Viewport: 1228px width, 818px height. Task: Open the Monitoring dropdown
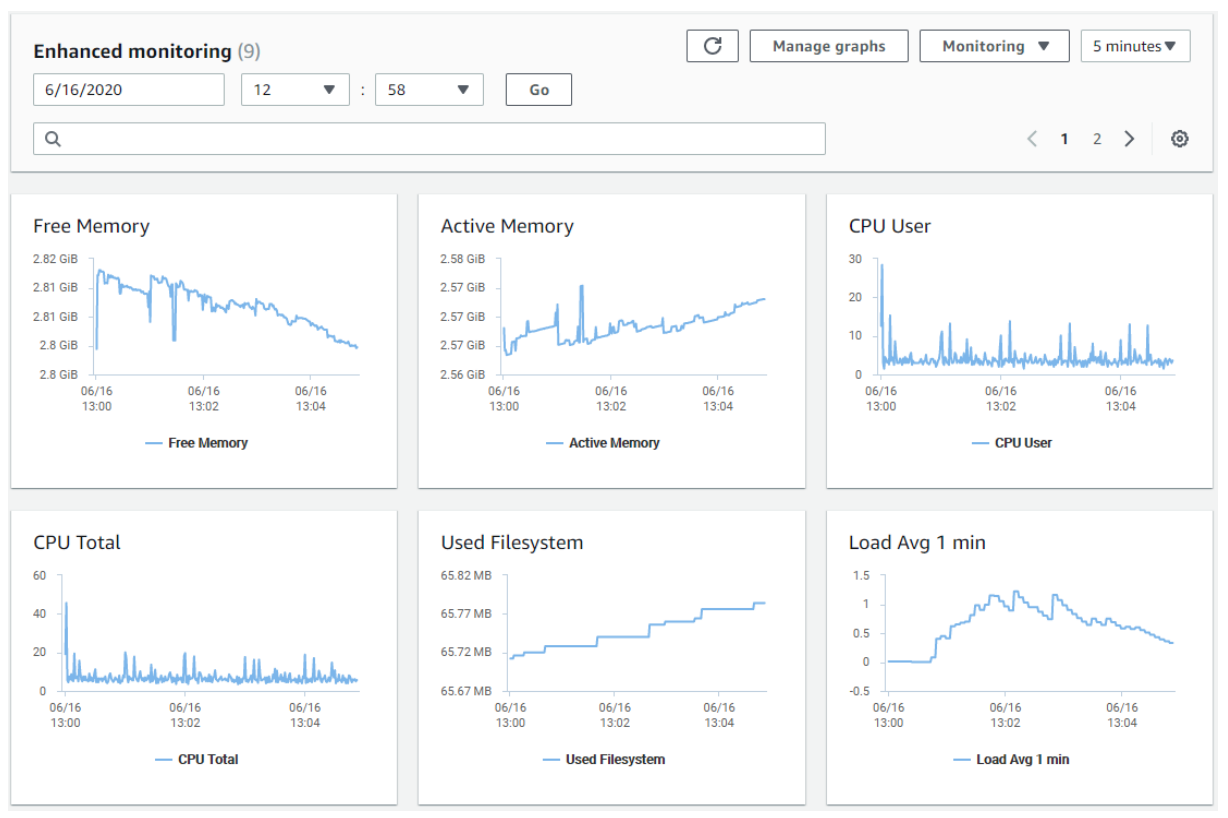[994, 46]
